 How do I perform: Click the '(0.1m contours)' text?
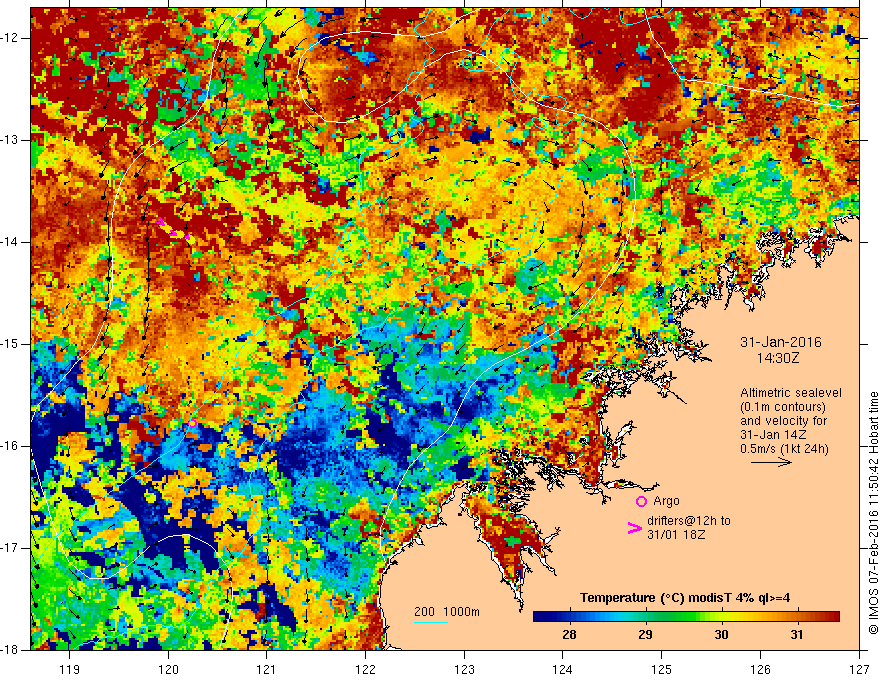click(783, 407)
